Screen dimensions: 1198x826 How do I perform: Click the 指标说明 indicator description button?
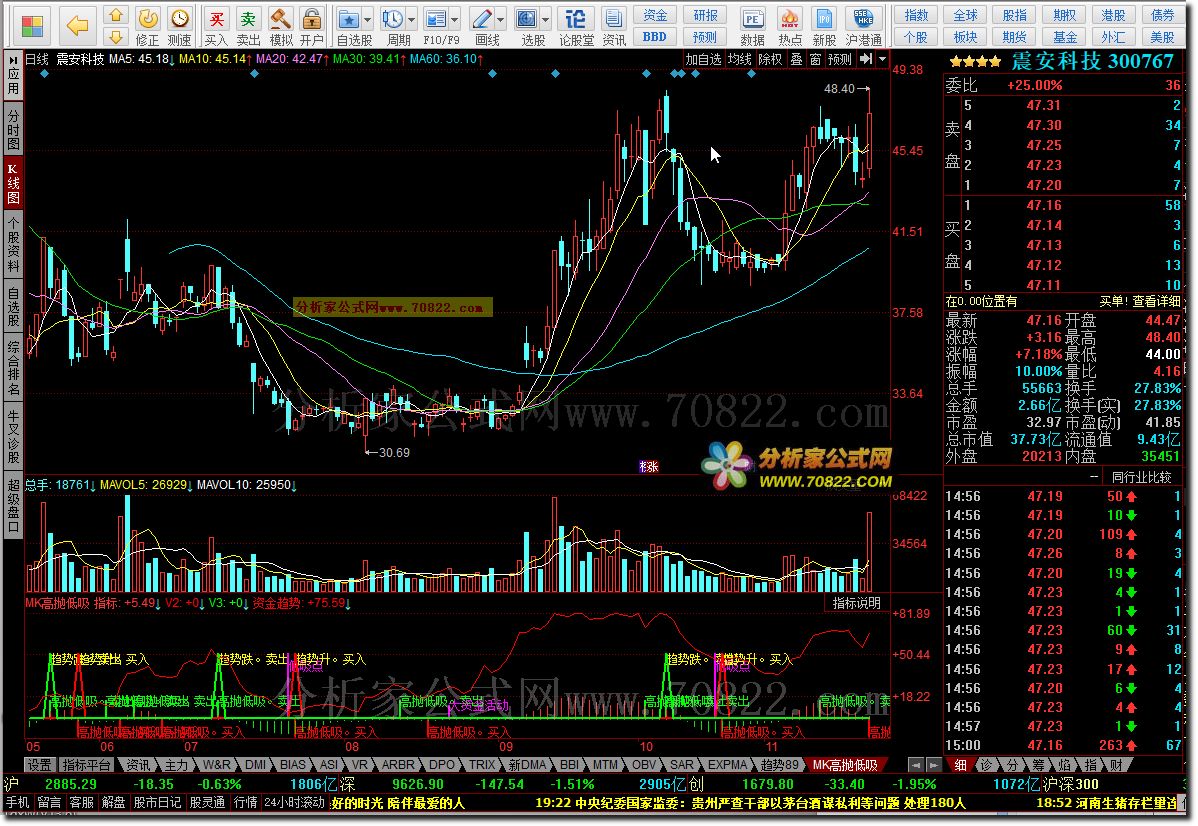click(856, 603)
